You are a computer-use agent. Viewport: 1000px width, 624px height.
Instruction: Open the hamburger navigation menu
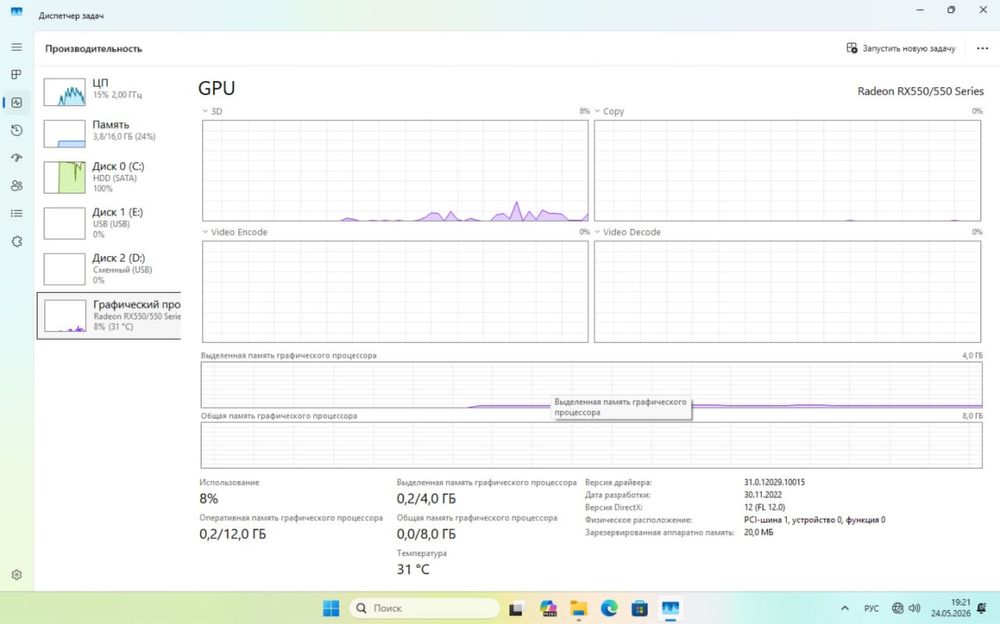(x=17, y=47)
